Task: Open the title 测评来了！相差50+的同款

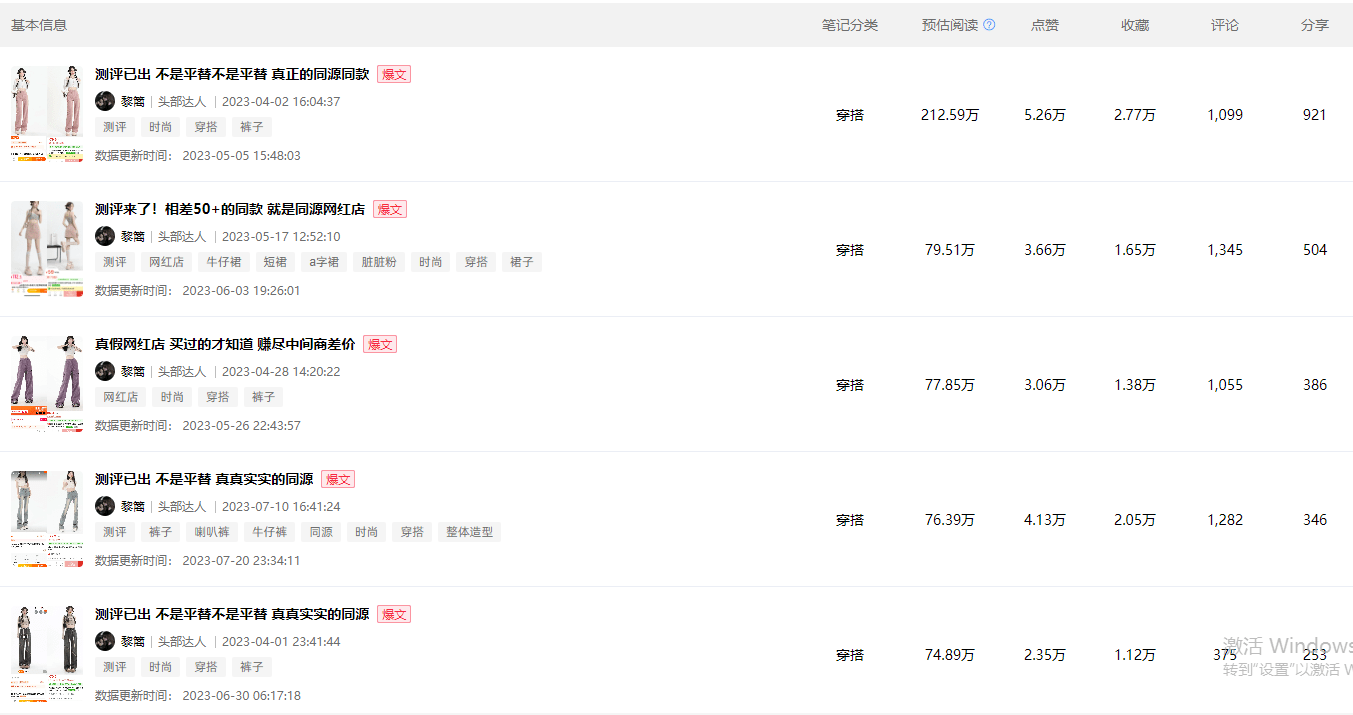Action: click(230, 209)
